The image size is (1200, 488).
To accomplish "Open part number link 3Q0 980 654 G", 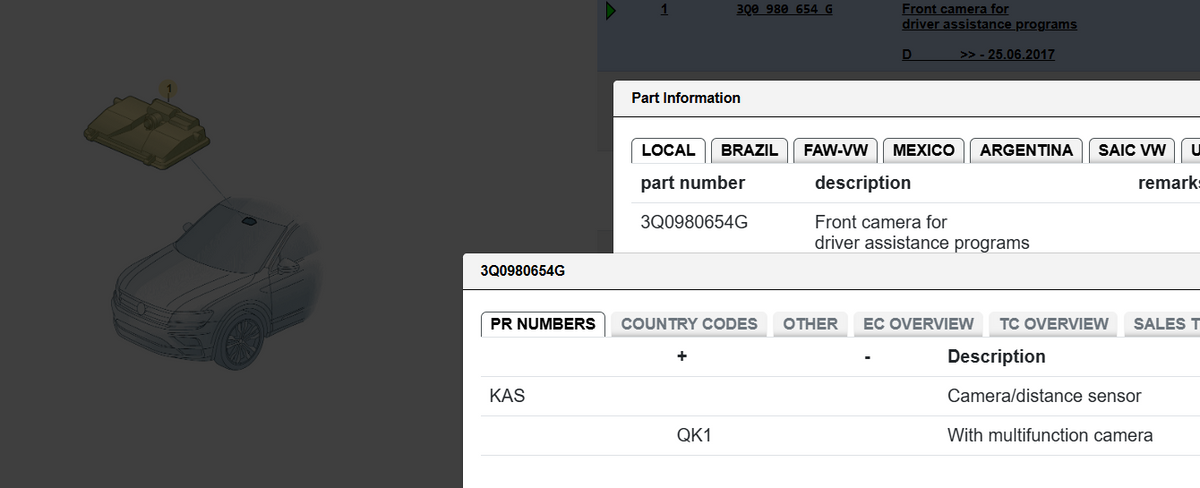I will [783, 9].
